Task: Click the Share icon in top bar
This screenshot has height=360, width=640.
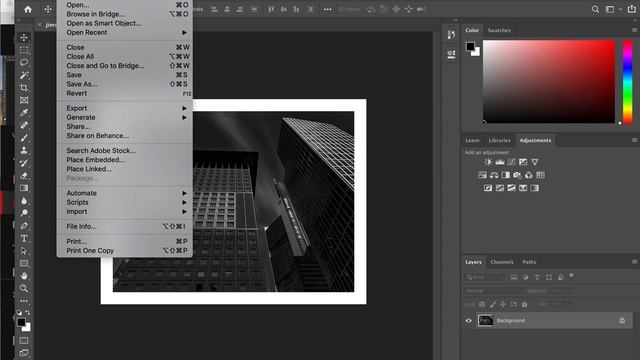Action: (x=631, y=9)
